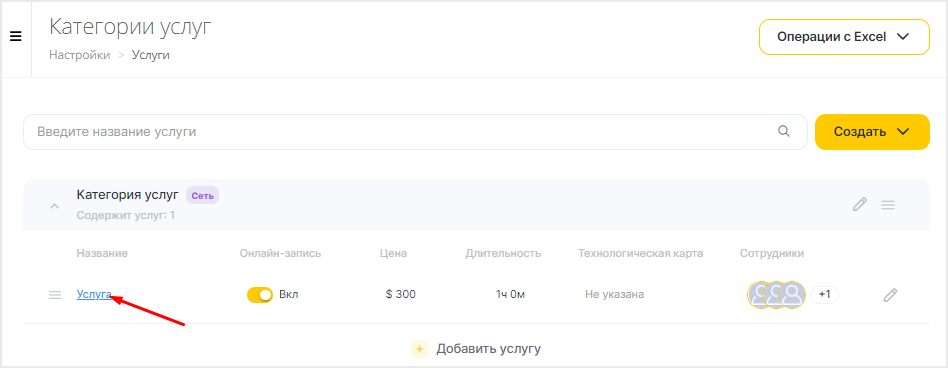Image resolution: width=948 pixels, height=368 pixels.
Task: Click the plus icon next to Добавить услугу
Action: [x=420, y=349]
